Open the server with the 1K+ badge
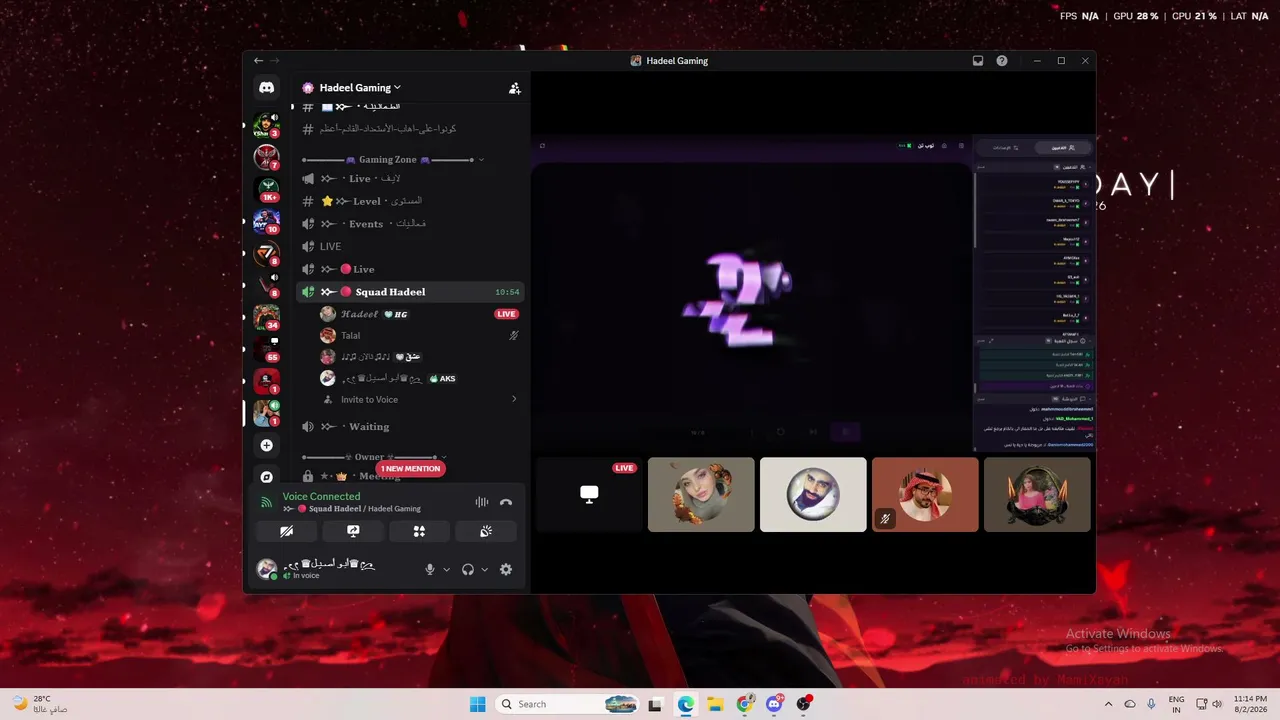Screen dimensions: 1280x720 pos(266,188)
